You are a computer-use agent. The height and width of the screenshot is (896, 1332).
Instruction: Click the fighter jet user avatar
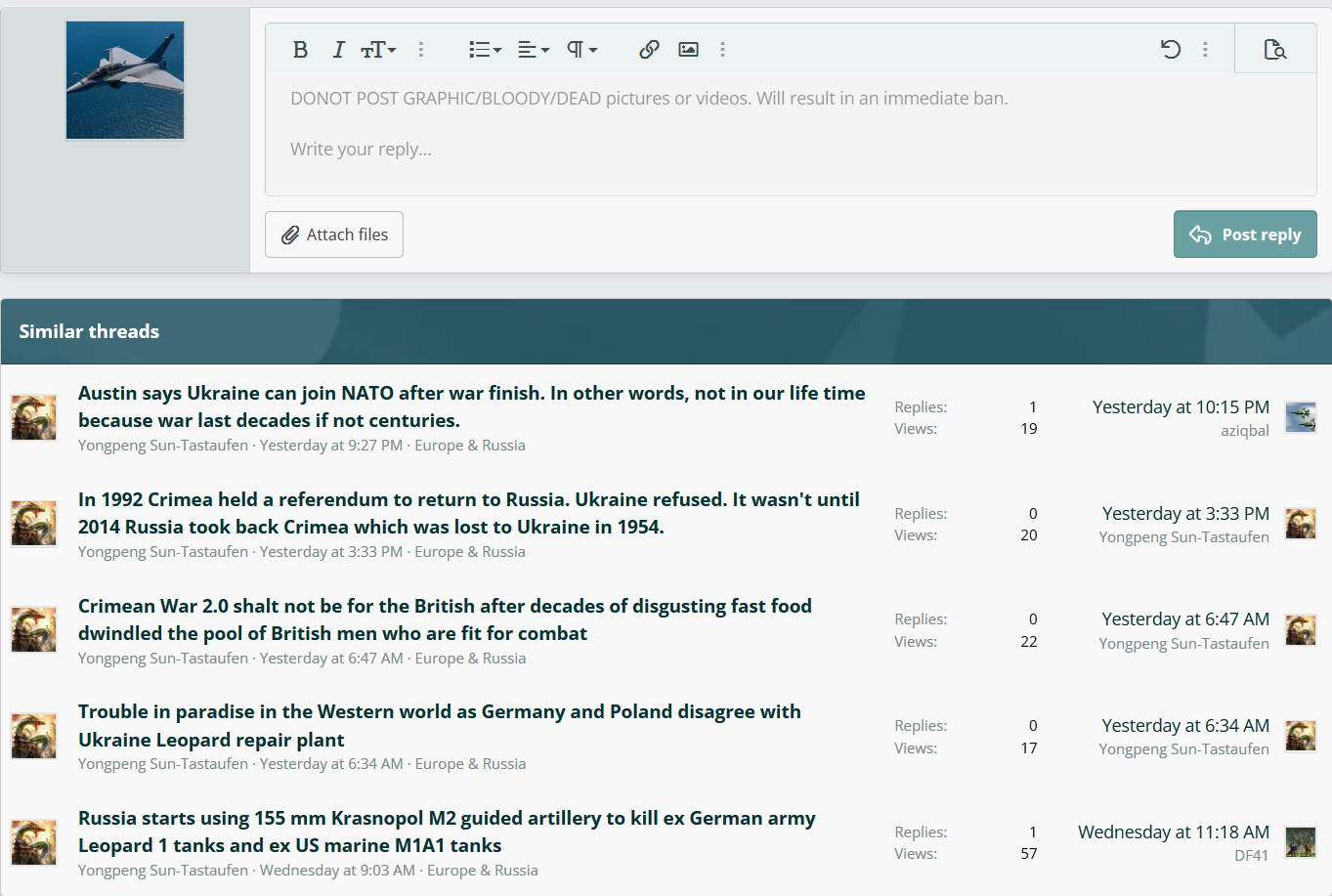pos(125,80)
